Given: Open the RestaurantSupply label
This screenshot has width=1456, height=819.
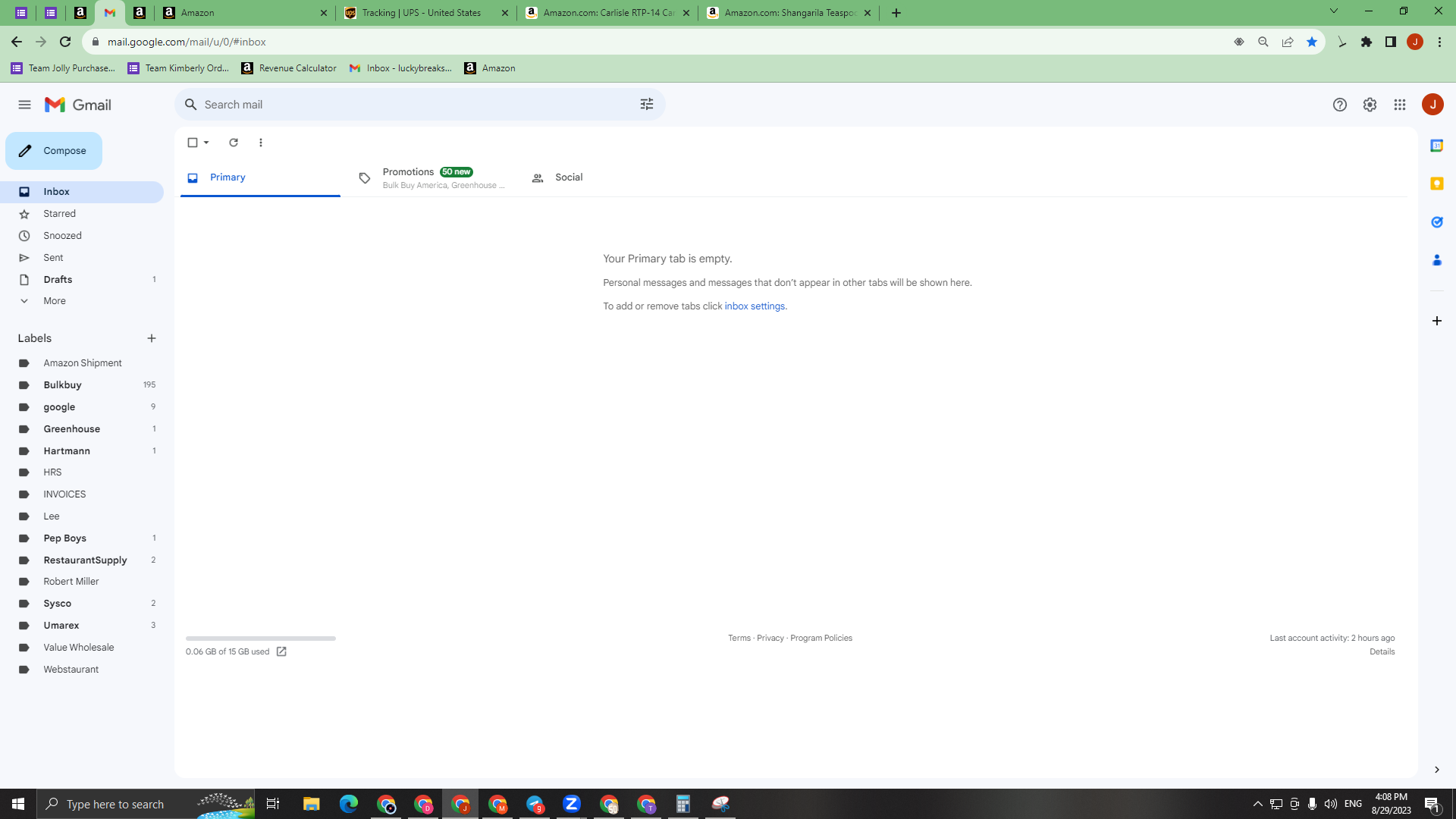Looking at the screenshot, I should pyautogui.click(x=82, y=560).
